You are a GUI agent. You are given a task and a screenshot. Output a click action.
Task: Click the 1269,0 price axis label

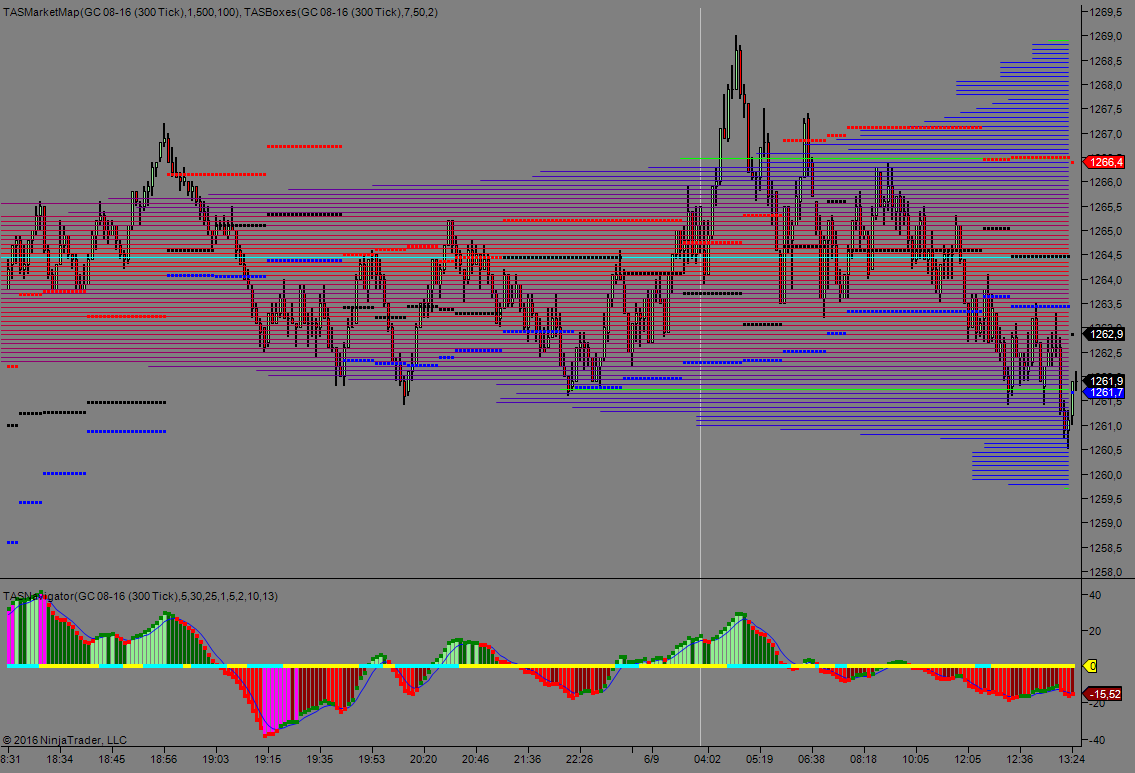(1104, 36)
